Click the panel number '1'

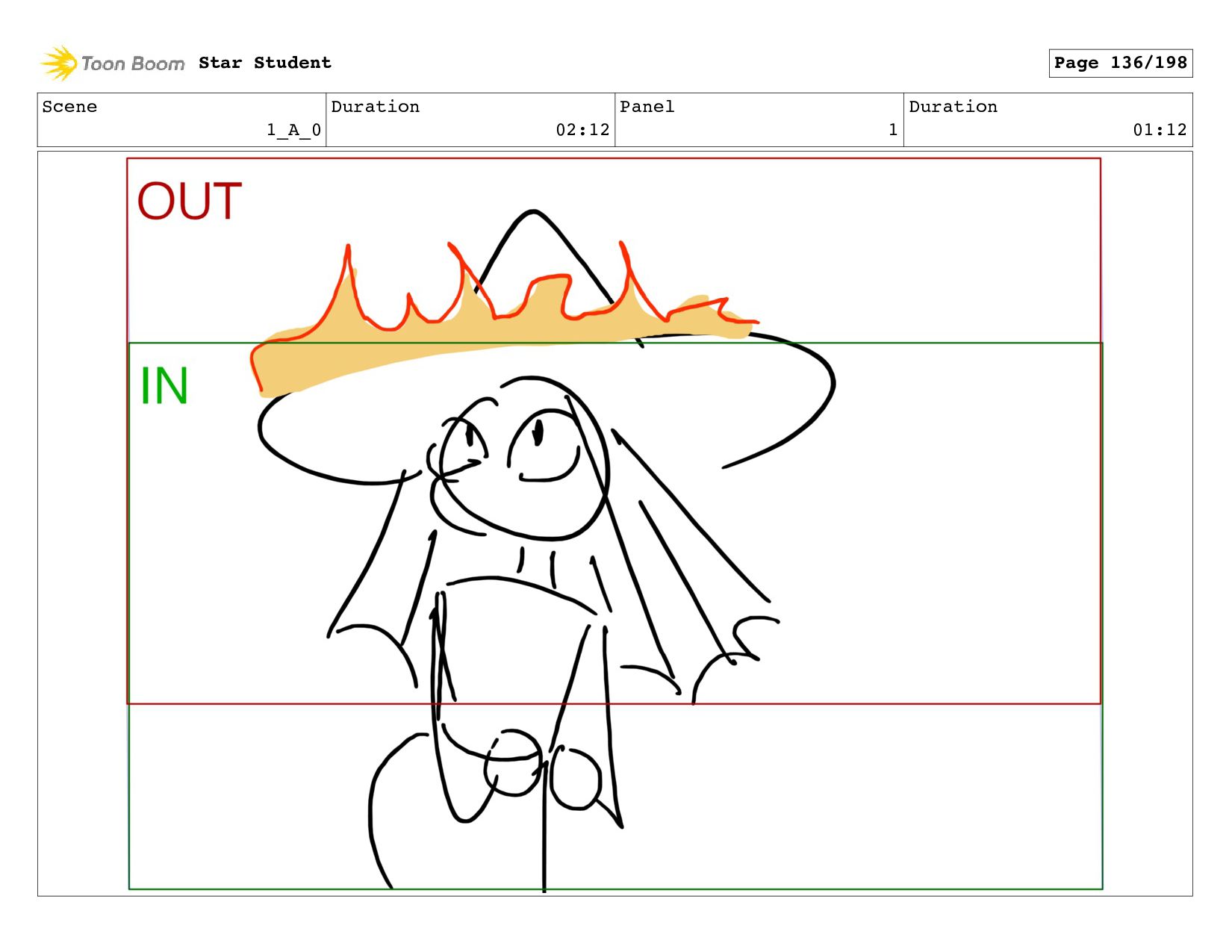pyautogui.click(x=893, y=130)
